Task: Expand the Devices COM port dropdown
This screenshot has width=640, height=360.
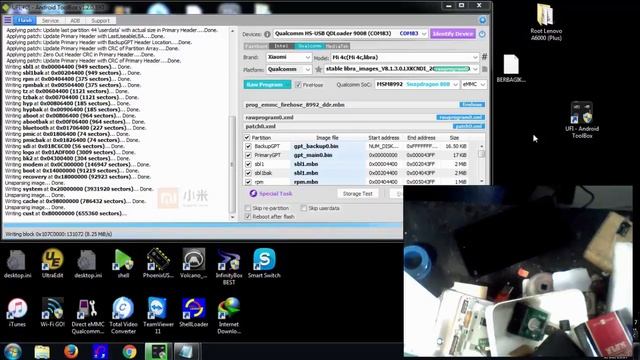Action: pyautogui.click(x=424, y=34)
